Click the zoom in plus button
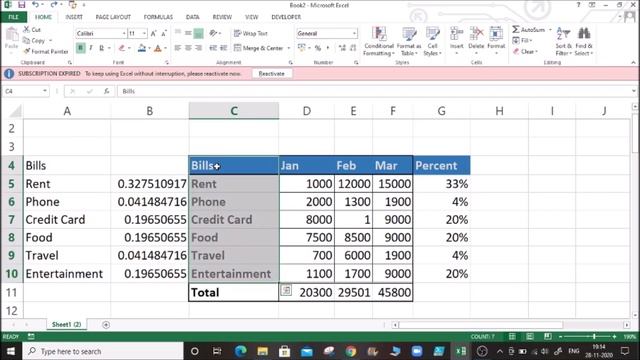Image resolution: width=640 pixels, height=360 pixels. click(614, 337)
